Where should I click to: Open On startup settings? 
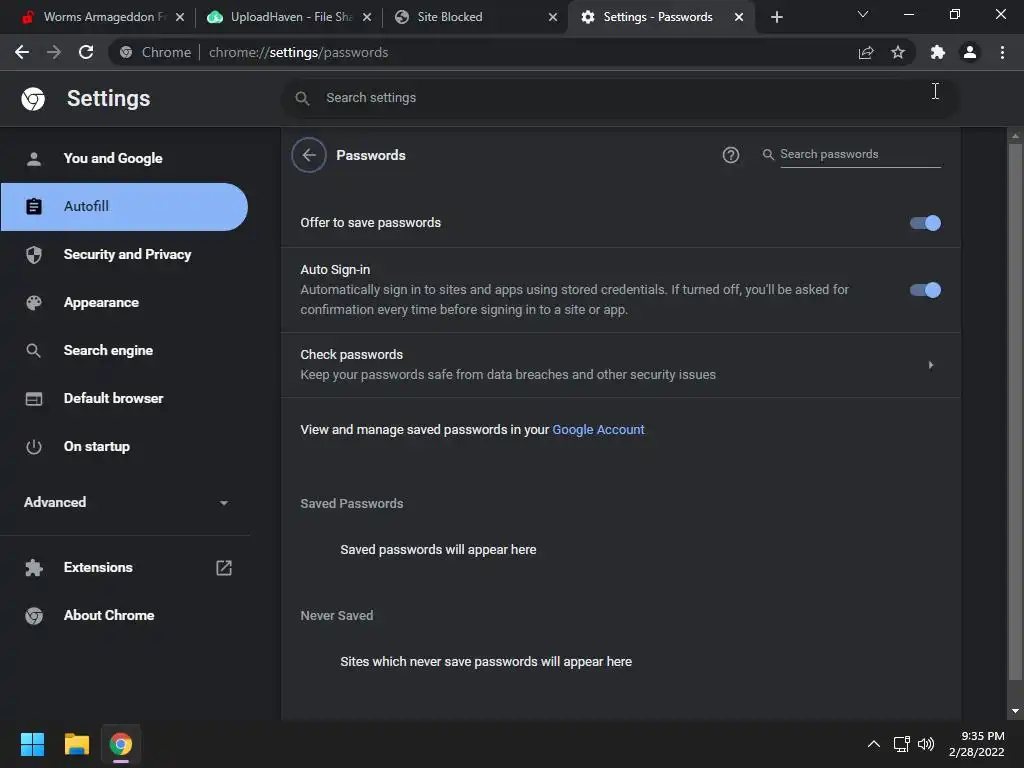pyautogui.click(x=124, y=447)
